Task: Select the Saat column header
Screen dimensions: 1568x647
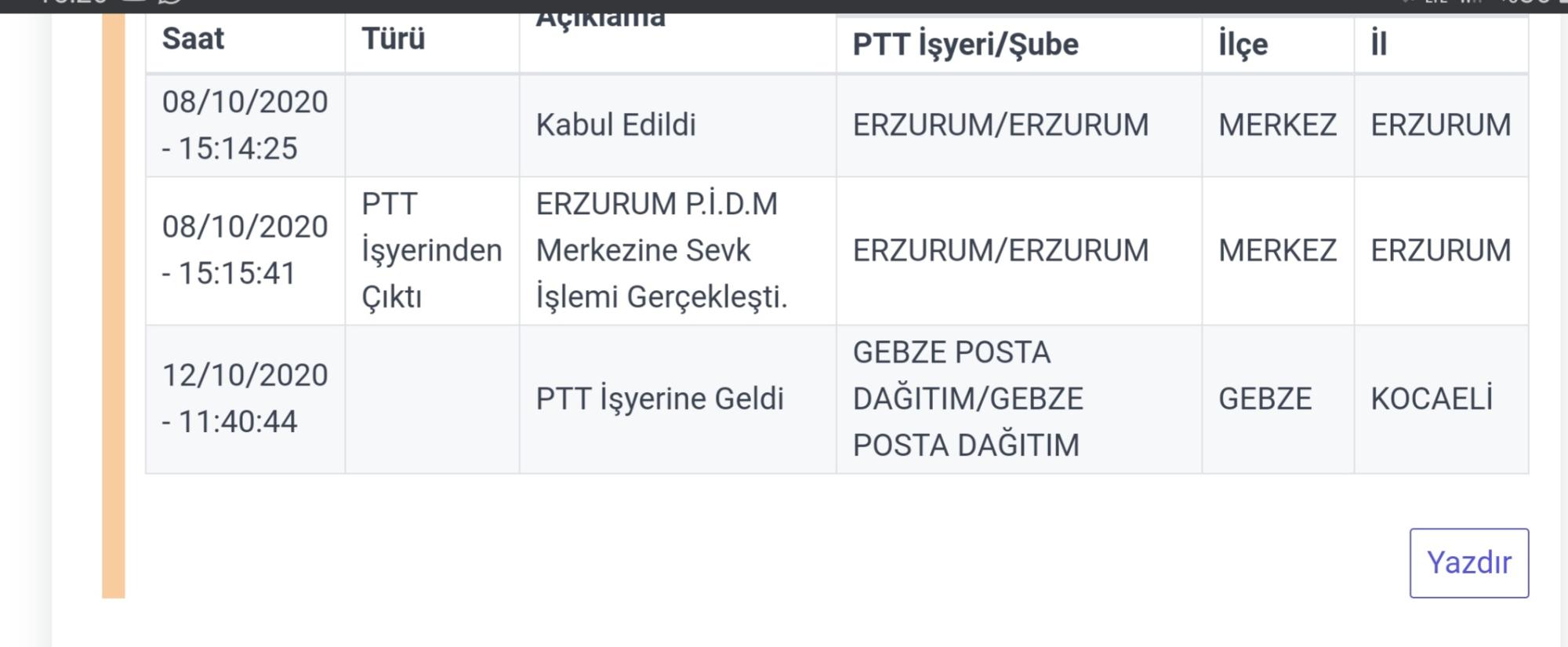Action: coord(245,43)
